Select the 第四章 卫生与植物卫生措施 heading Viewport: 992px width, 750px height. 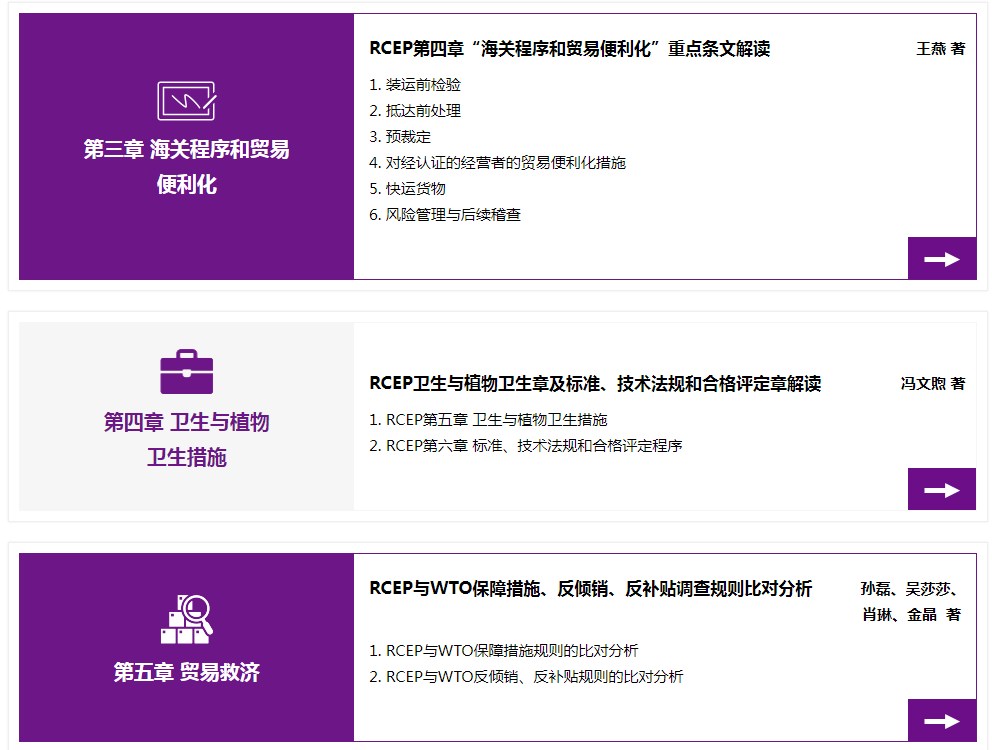[x=186, y=439]
